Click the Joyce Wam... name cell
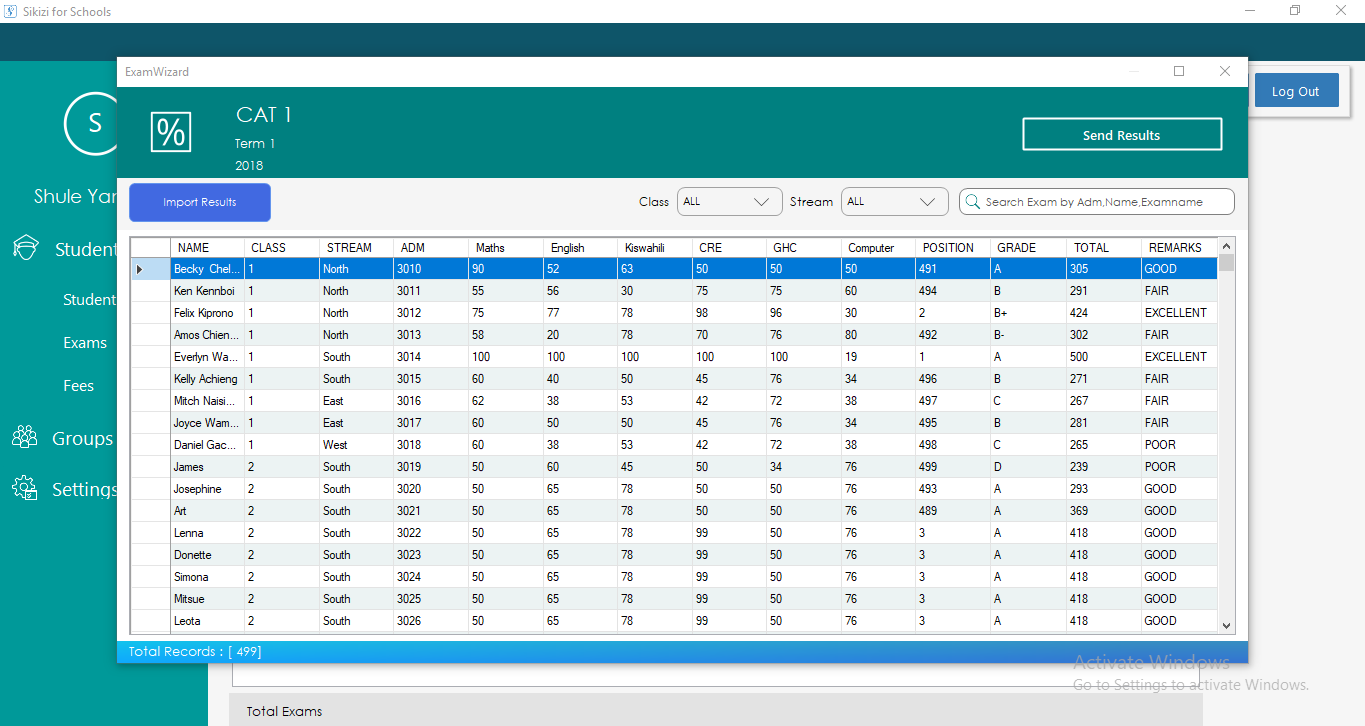 pos(207,423)
